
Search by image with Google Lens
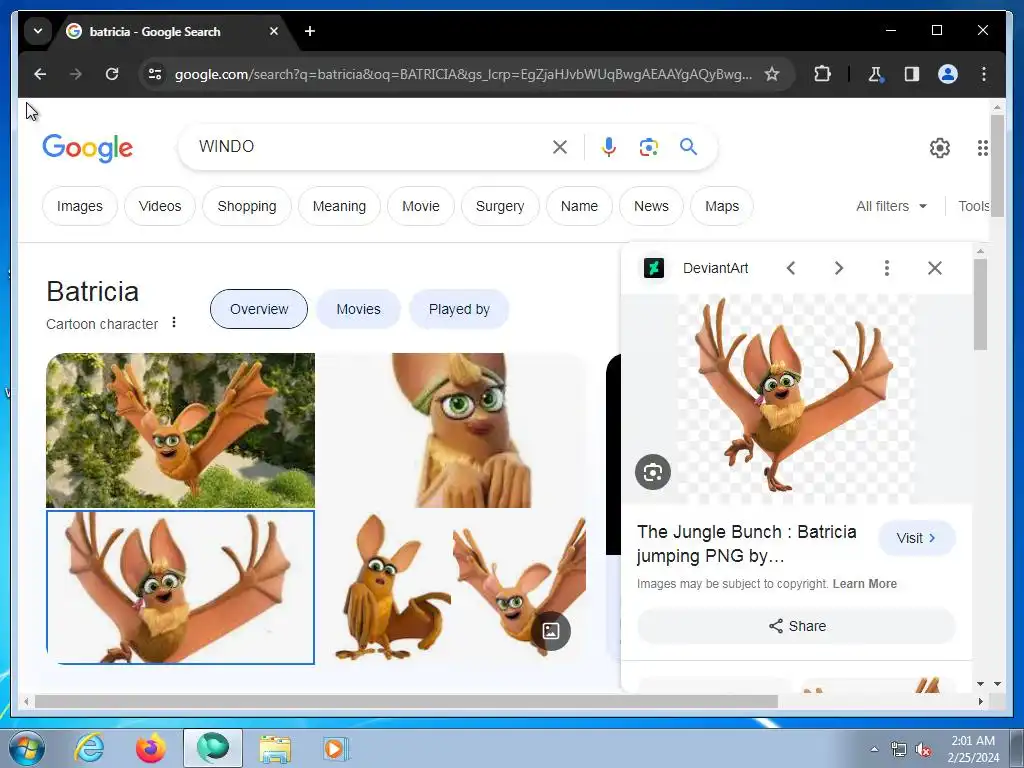pyautogui.click(x=648, y=147)
